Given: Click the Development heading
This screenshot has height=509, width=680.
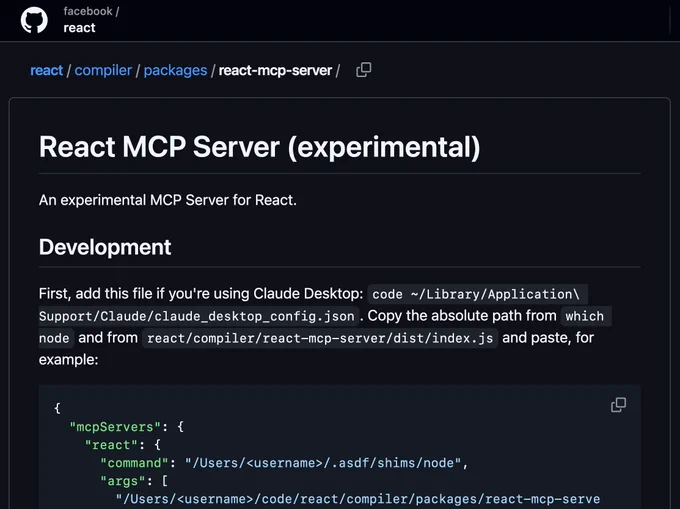Looking at the screenshot, I should (105, 247).
